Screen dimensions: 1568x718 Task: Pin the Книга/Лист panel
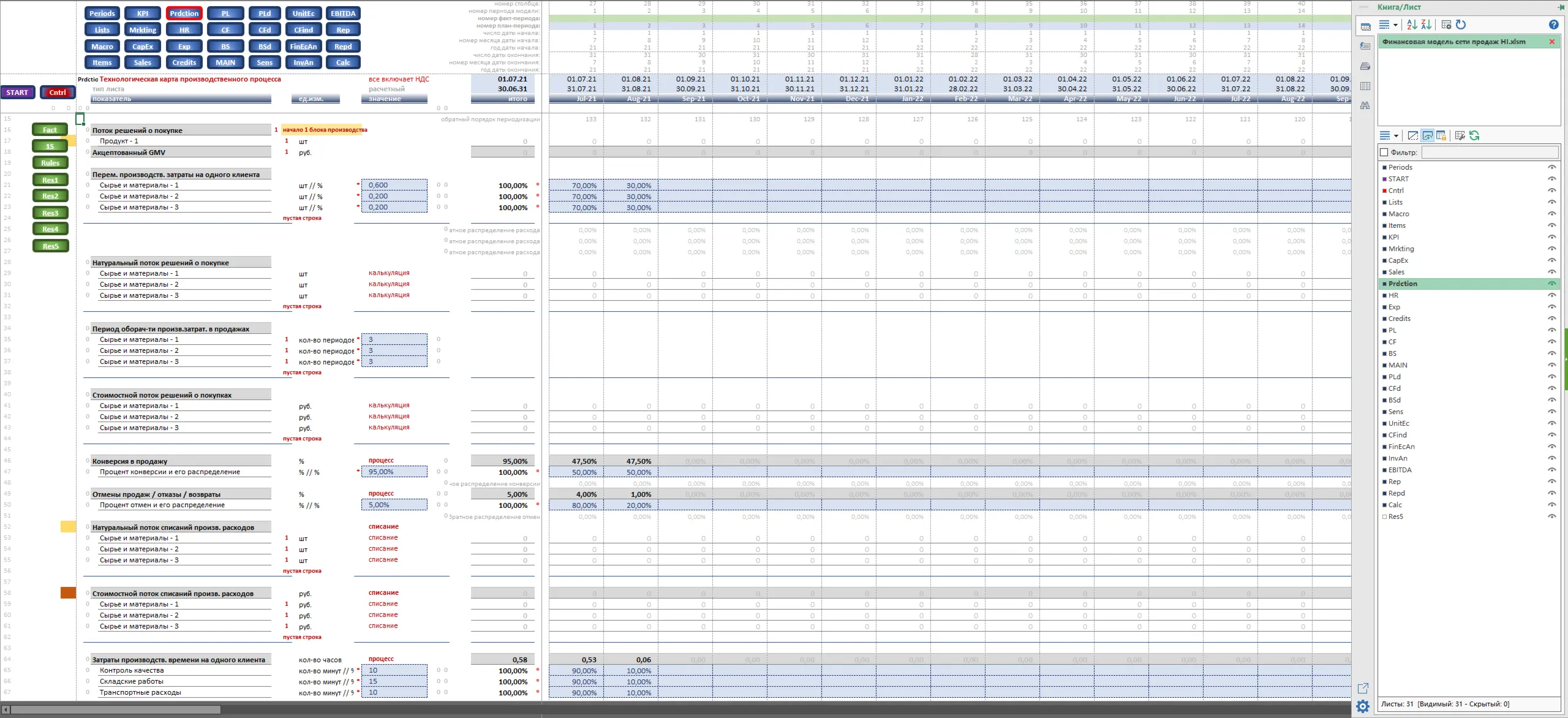[x=1560, y=7]
